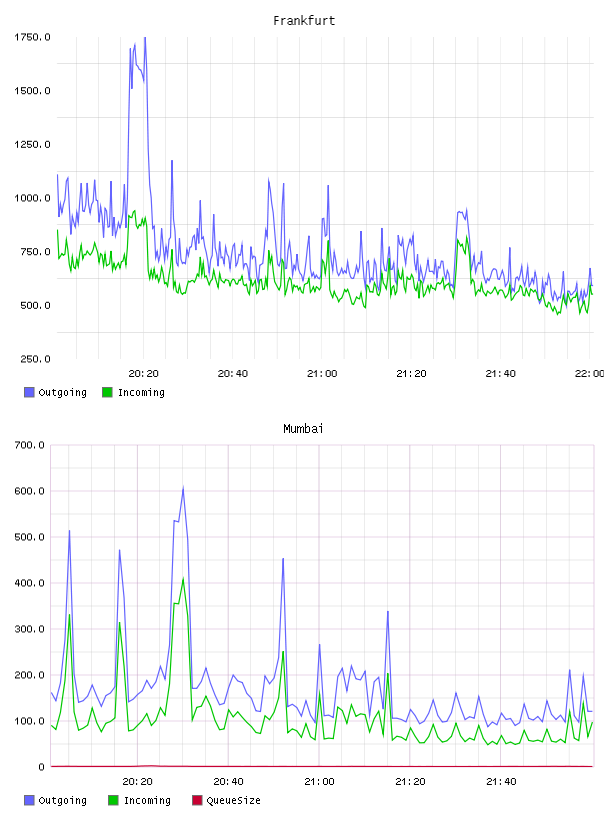
Task: Click the 700.0 y-axis value on Mumbai chart
Action: [30, 445]
